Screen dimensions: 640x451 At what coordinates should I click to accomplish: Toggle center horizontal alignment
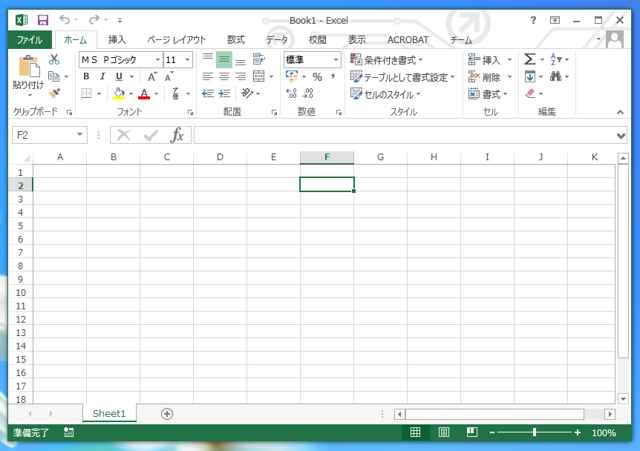pyautogui.click(x=224, y=77)
